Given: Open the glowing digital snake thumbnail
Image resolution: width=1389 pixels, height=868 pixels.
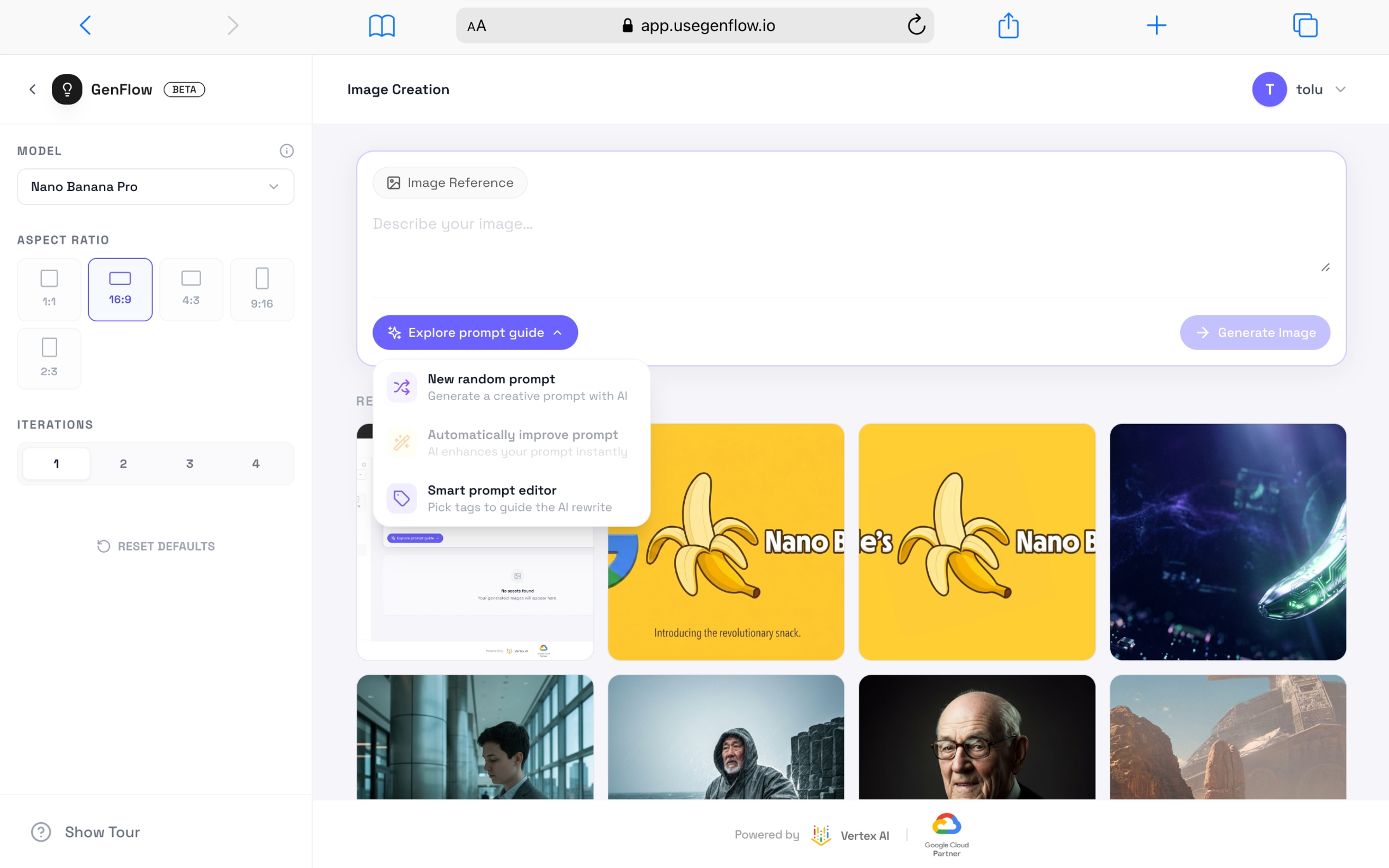Looking at the screenshot, I should pyautogui.click(x=1228, y=541).
